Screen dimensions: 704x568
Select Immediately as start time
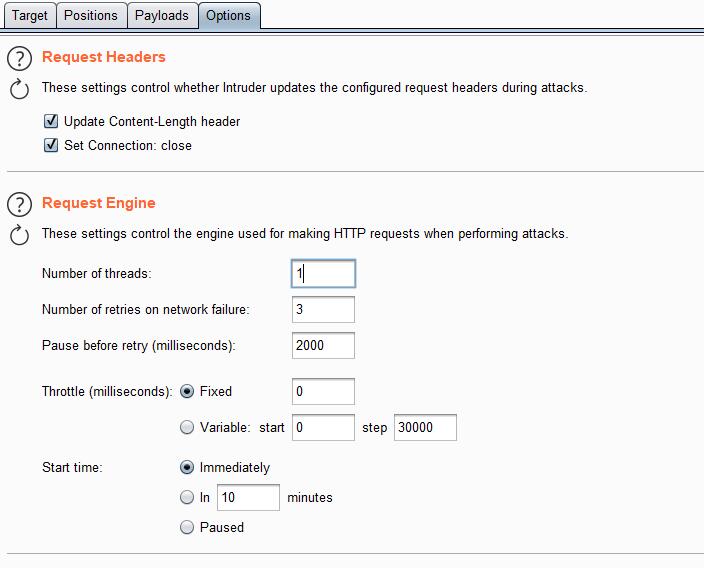(187, 468)
